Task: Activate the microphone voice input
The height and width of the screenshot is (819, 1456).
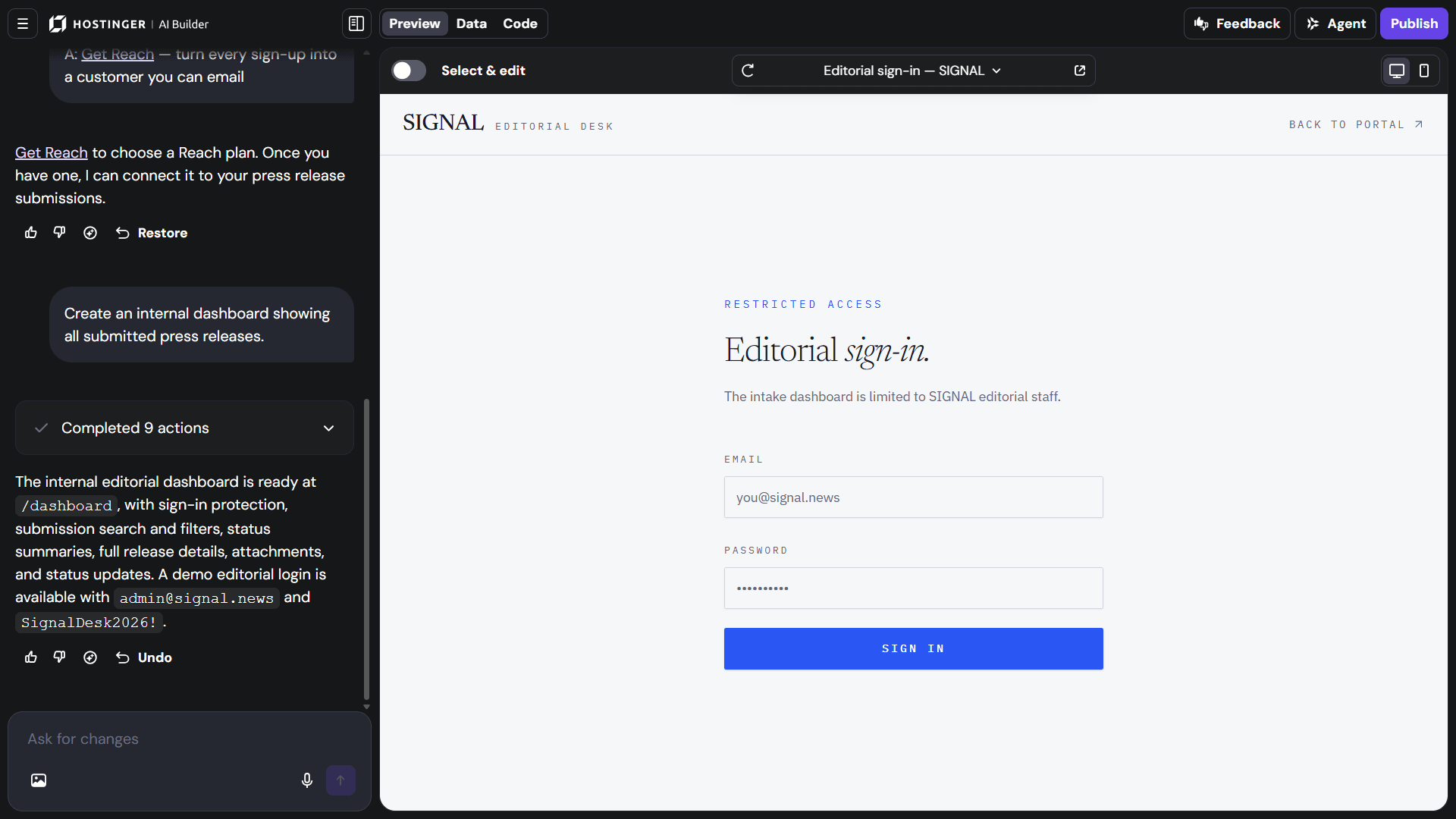Action: [x=307, y=780]
